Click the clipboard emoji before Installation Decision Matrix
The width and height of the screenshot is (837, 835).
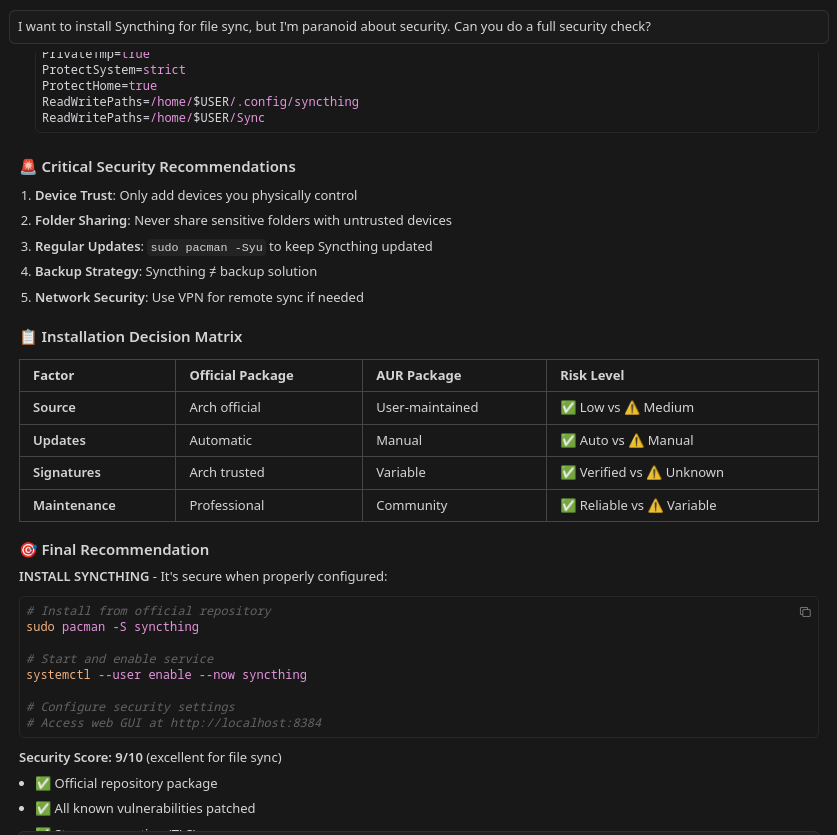(28, 336)
